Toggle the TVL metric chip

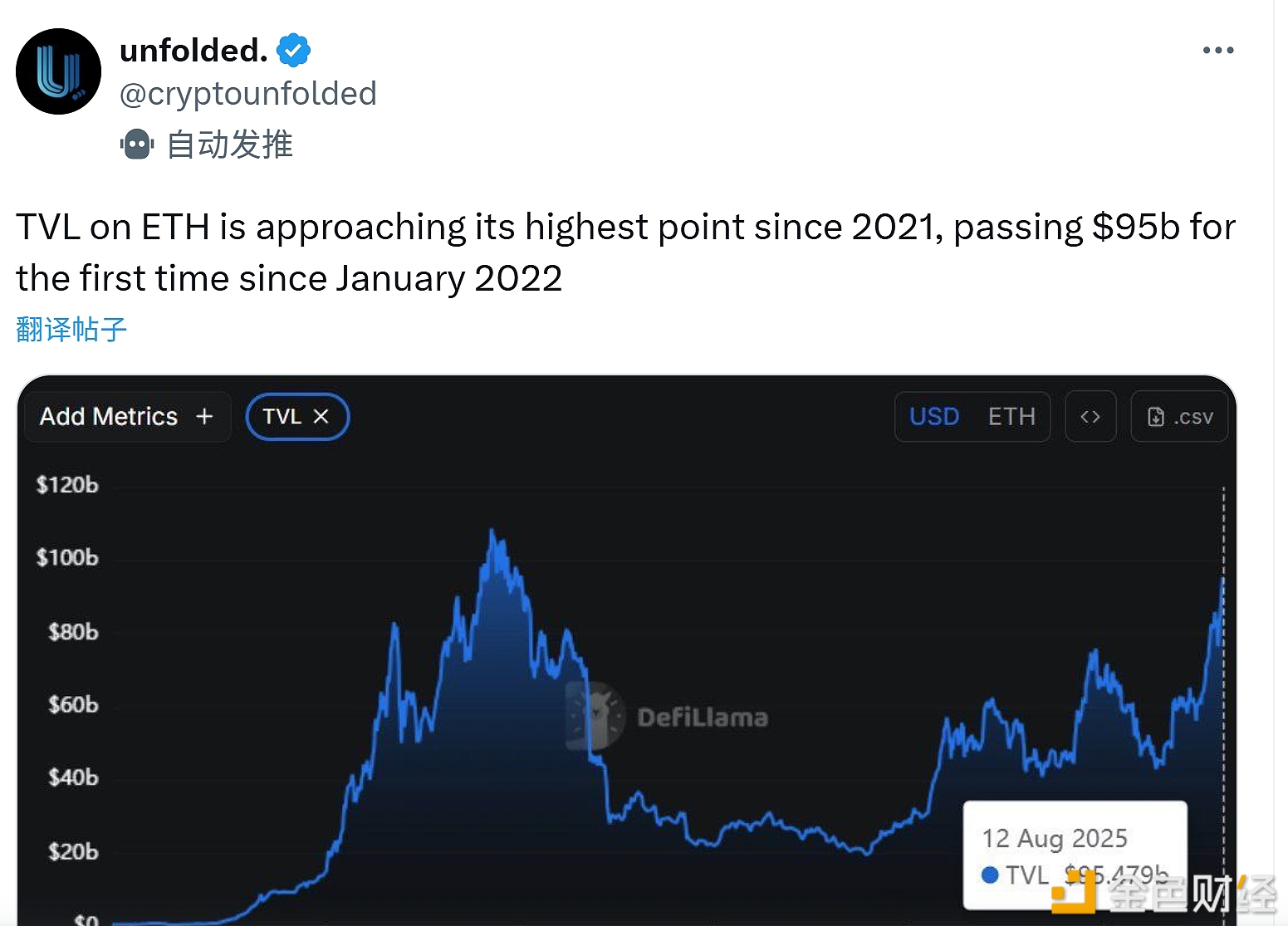click(282, 417)
